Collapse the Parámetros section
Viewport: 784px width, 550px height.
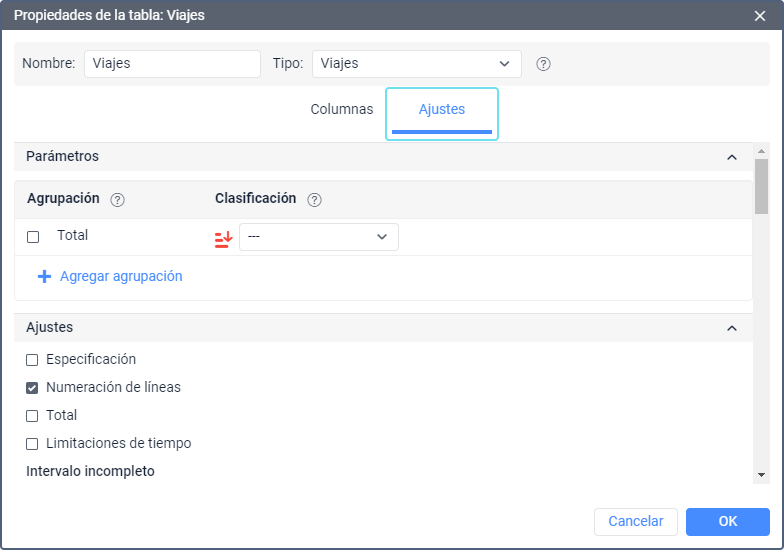point(732,157)
